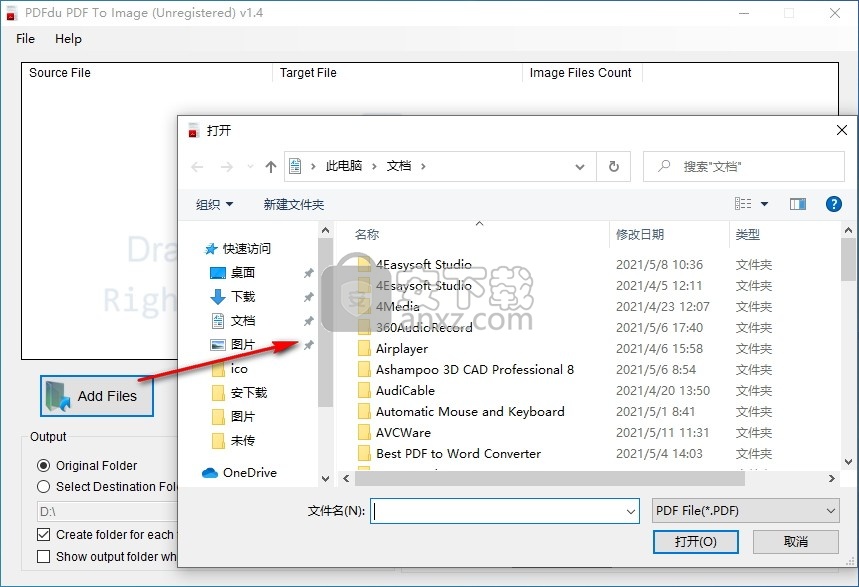Open the Help menu in PDFdu
This screenshot has height=587, width=859.
[x=68, y=39]
